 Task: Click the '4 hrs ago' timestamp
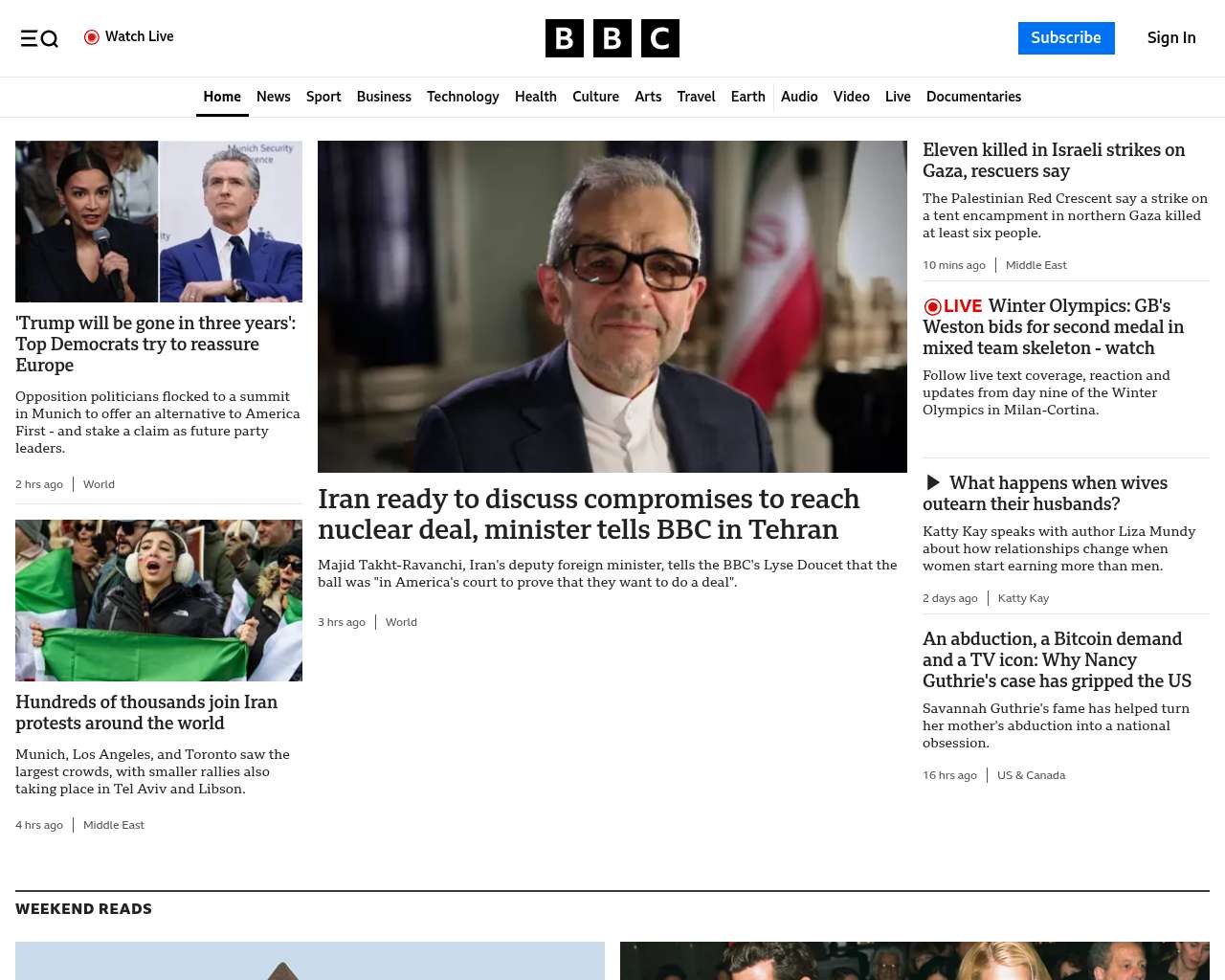tap(39, 825)
